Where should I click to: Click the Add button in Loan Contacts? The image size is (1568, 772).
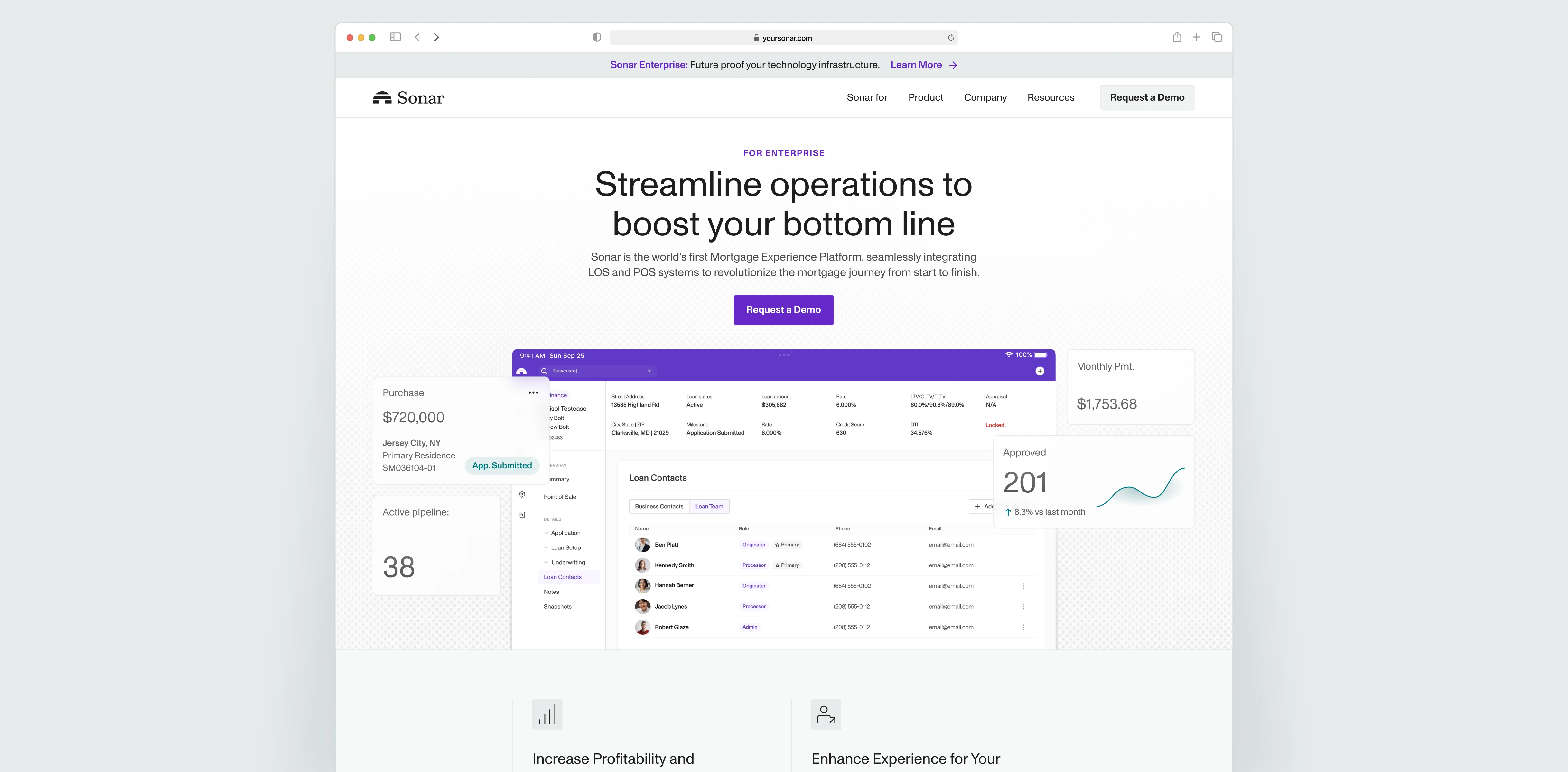point(981,506)
